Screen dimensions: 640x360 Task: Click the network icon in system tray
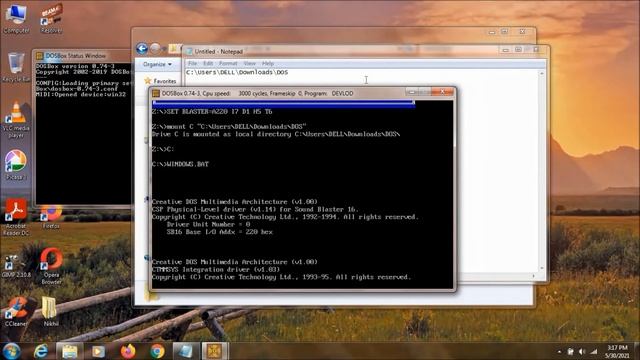point(593,351)
